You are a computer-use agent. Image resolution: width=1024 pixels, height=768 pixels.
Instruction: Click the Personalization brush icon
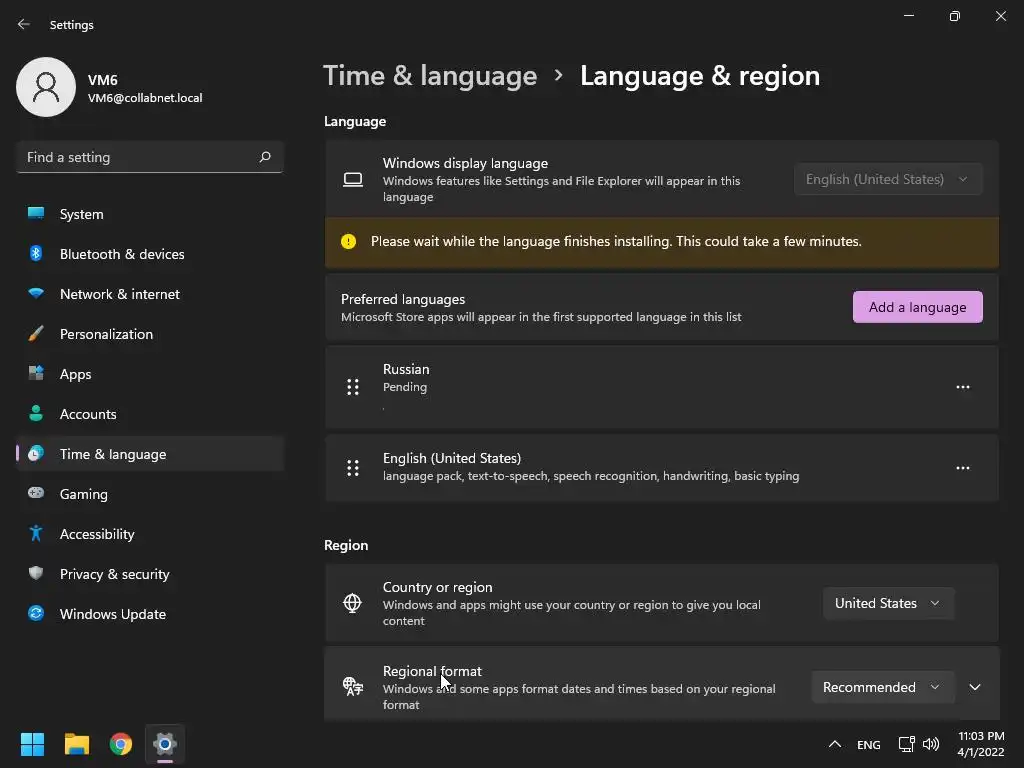click(x=36, y=334)
